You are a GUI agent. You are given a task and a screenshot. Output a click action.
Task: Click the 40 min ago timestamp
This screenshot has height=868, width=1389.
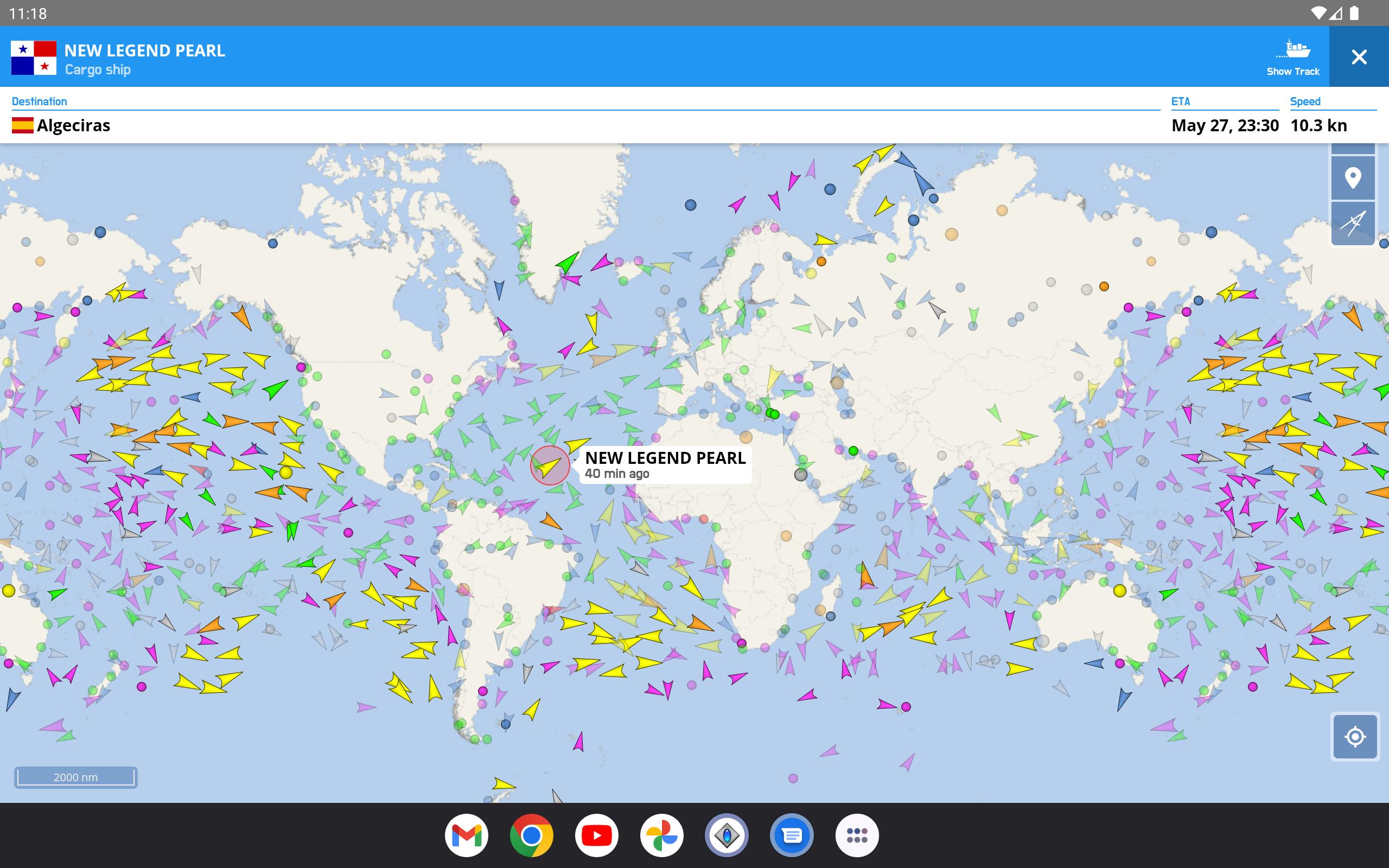coord(617,474)
